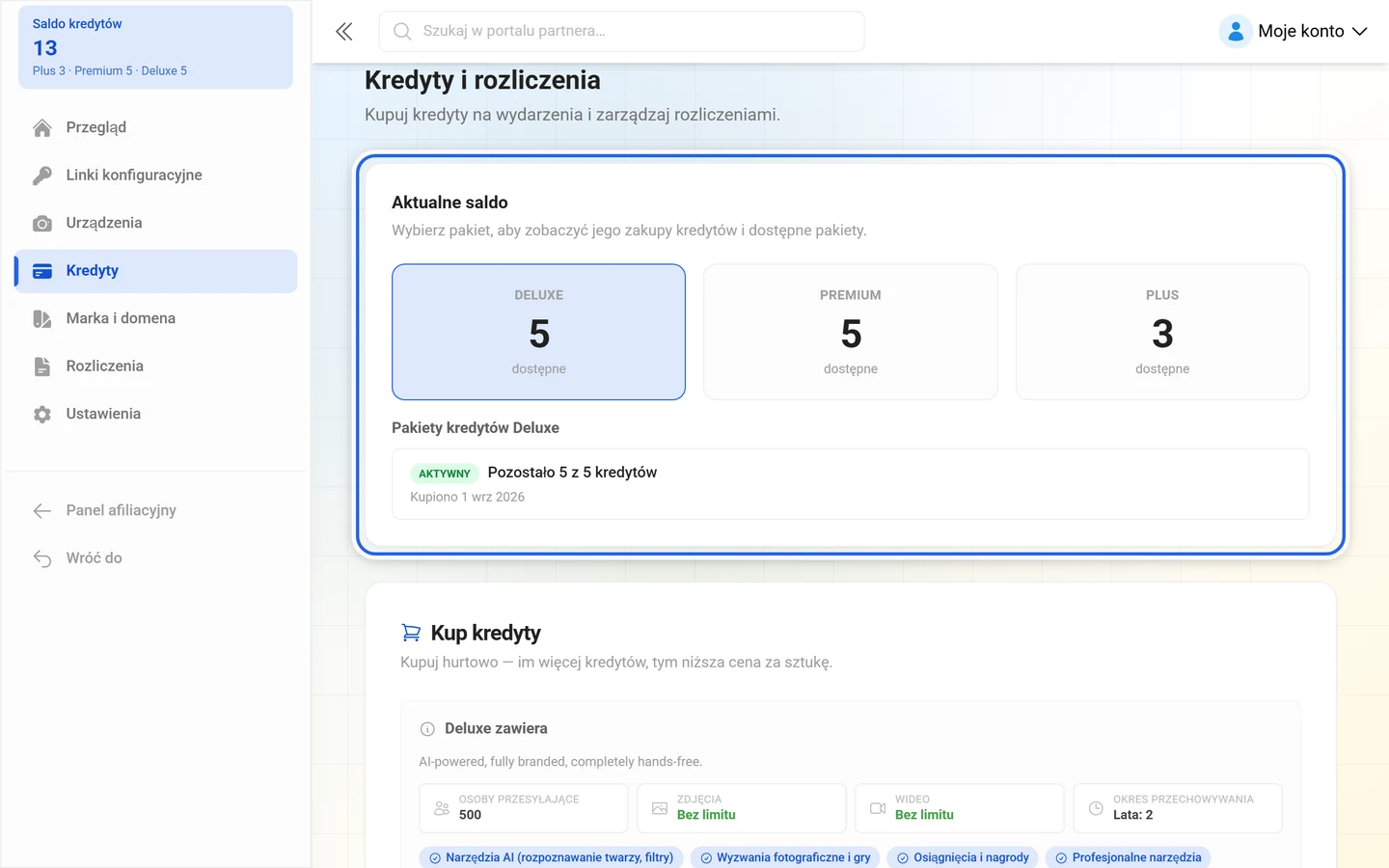Open Marka i domena

pyautogui.click(x=156, y=318)
